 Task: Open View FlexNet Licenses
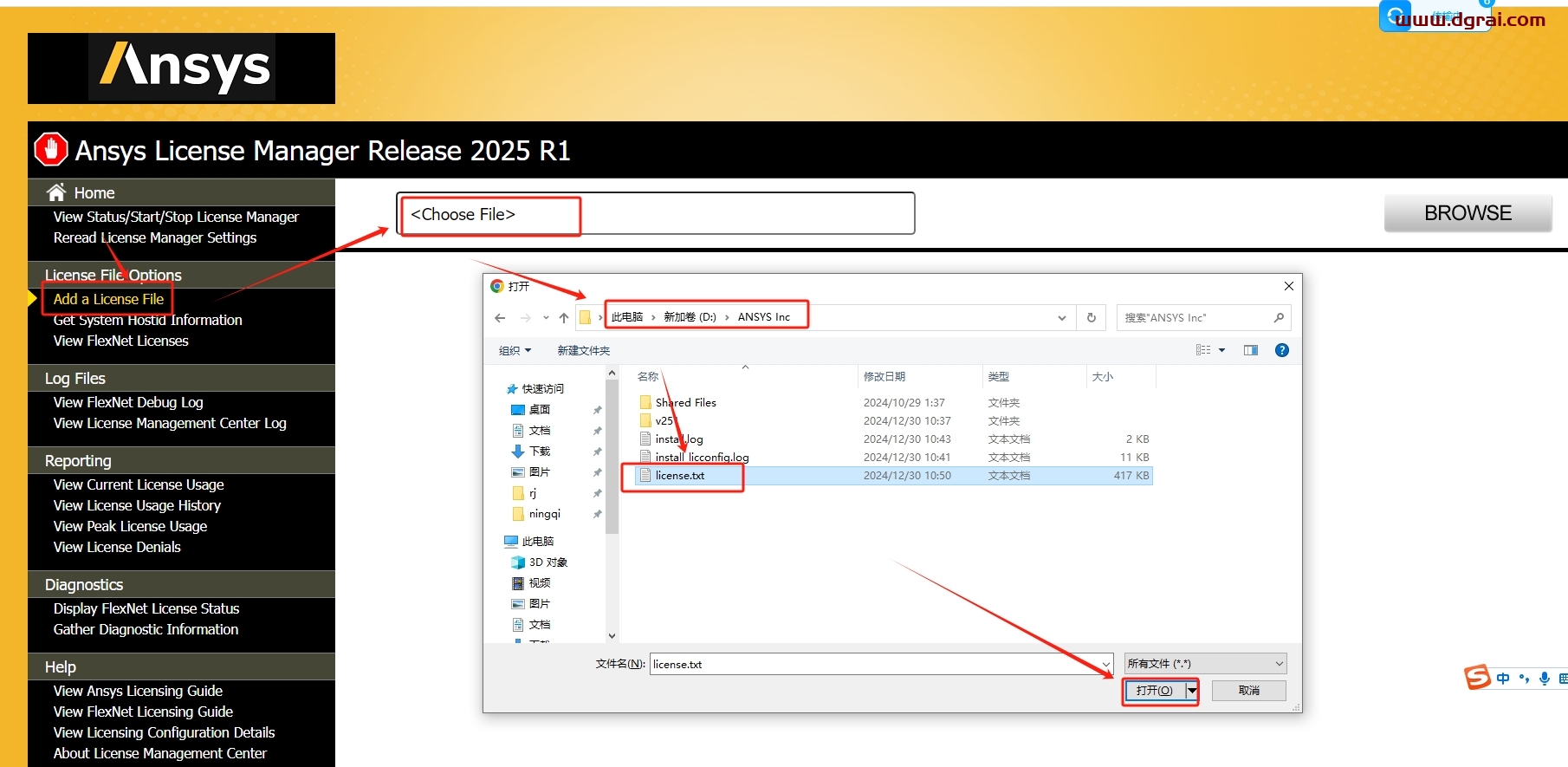click(x=121, y=341)
